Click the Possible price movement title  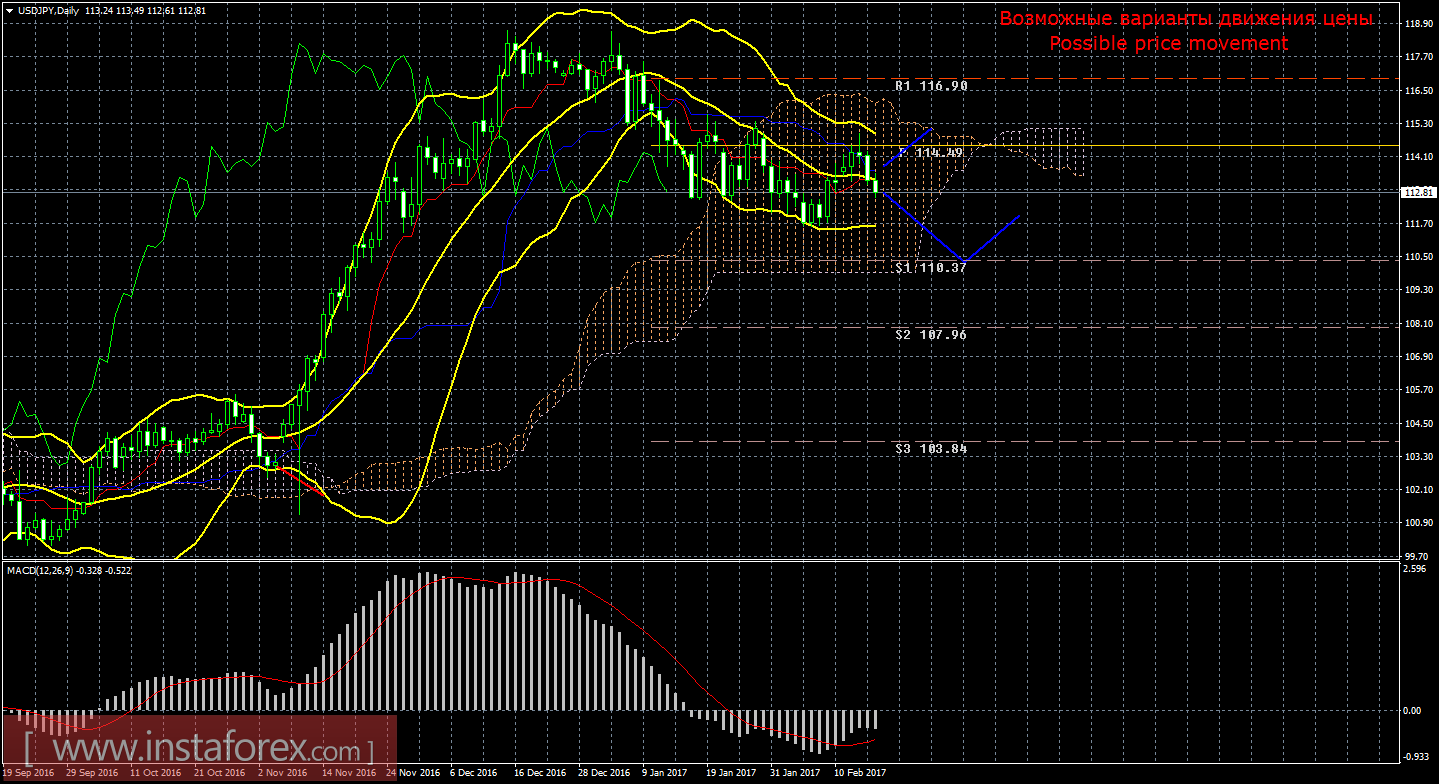1168,43
